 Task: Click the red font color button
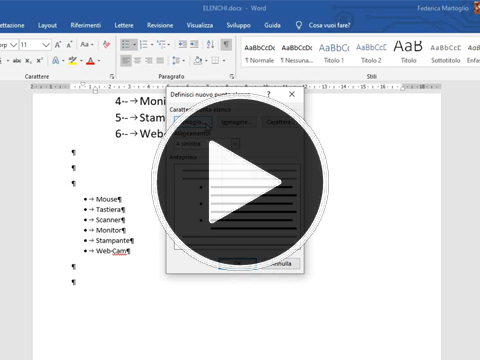coord(90,61)
